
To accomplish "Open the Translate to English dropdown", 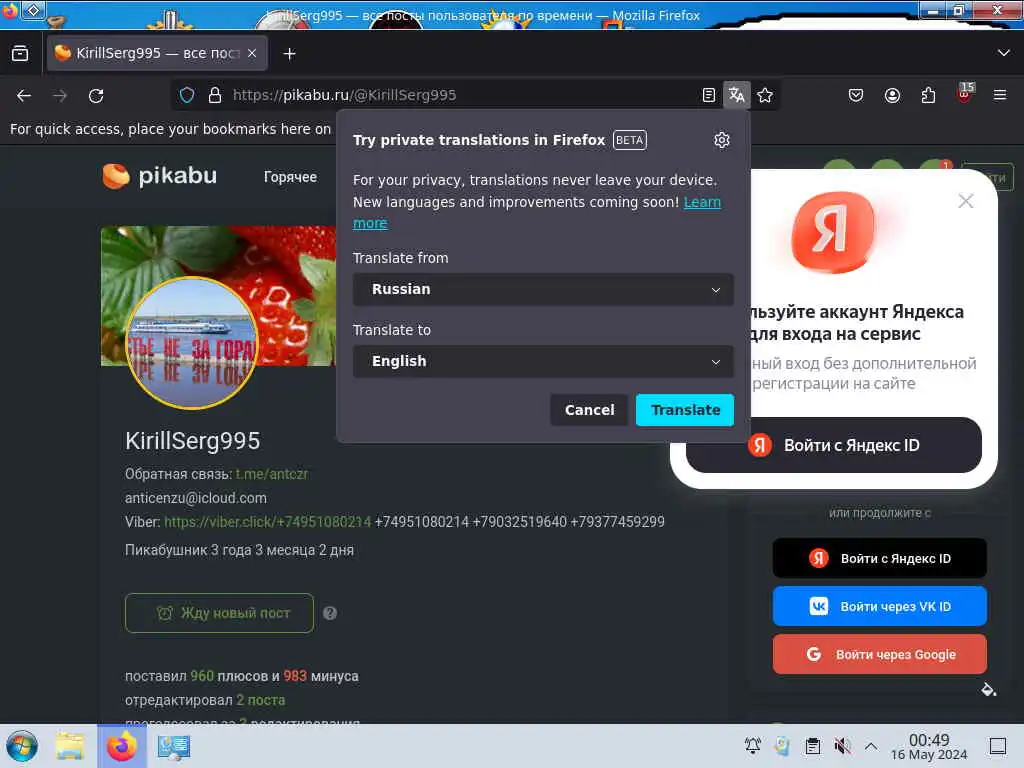I will pos(543,361).
